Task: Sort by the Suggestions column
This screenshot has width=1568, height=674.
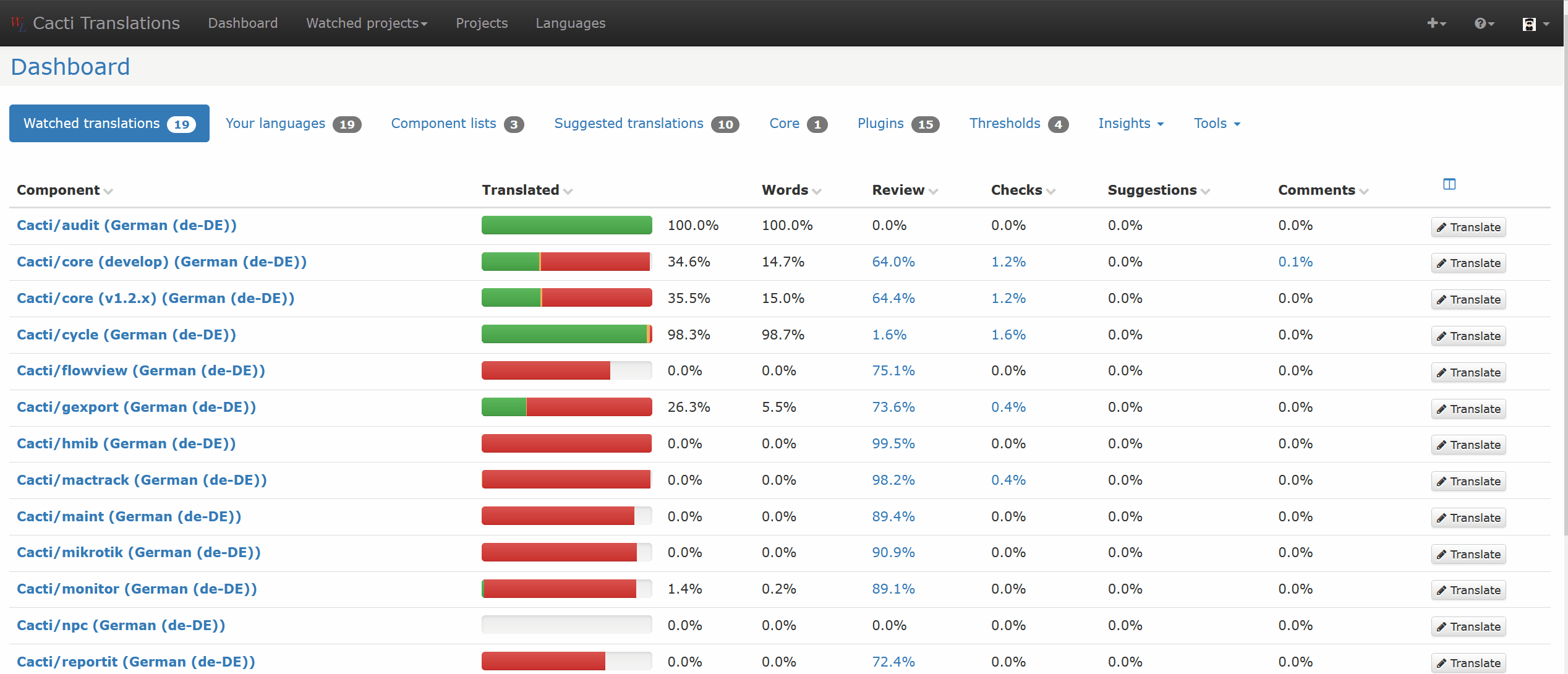Action: tap(1159, 190)
